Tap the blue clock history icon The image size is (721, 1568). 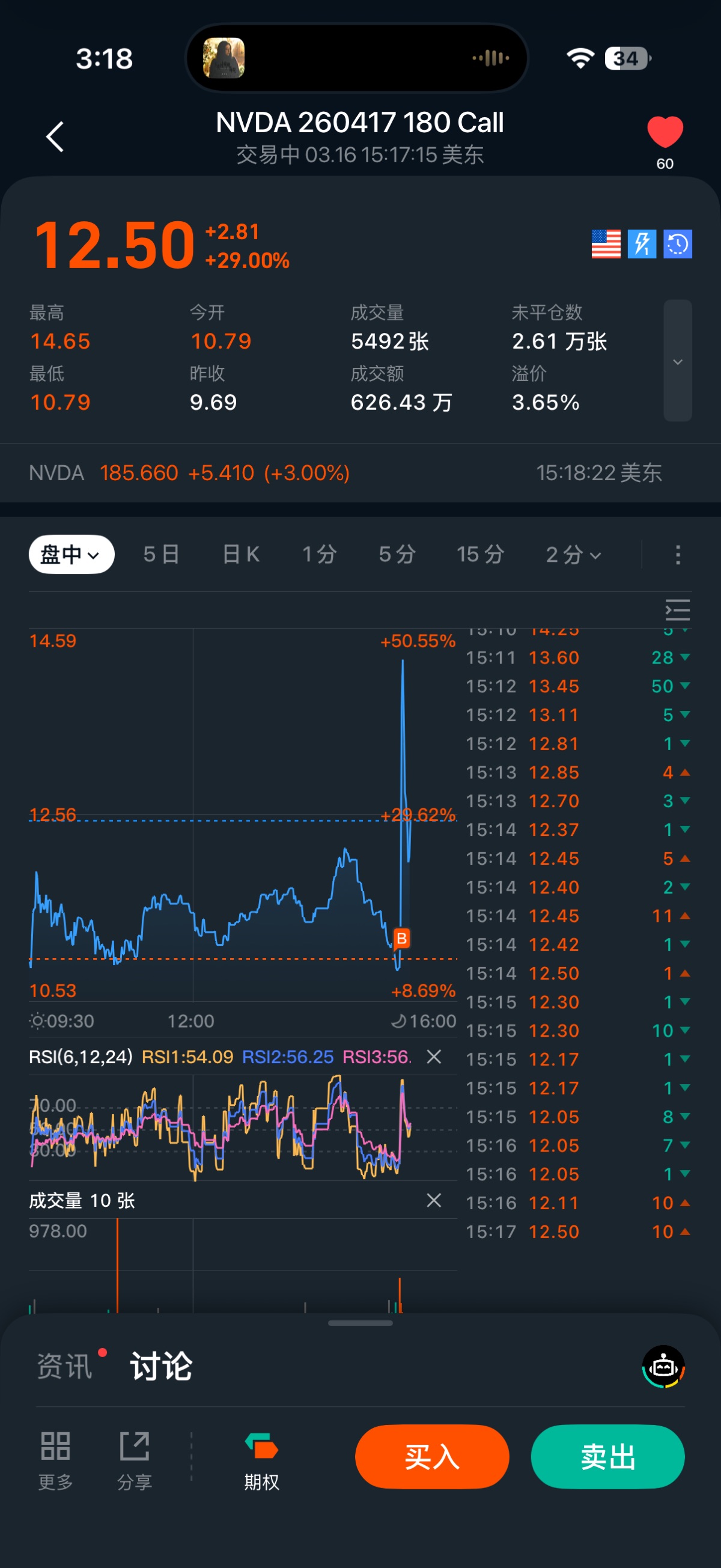tap(677, 244)
